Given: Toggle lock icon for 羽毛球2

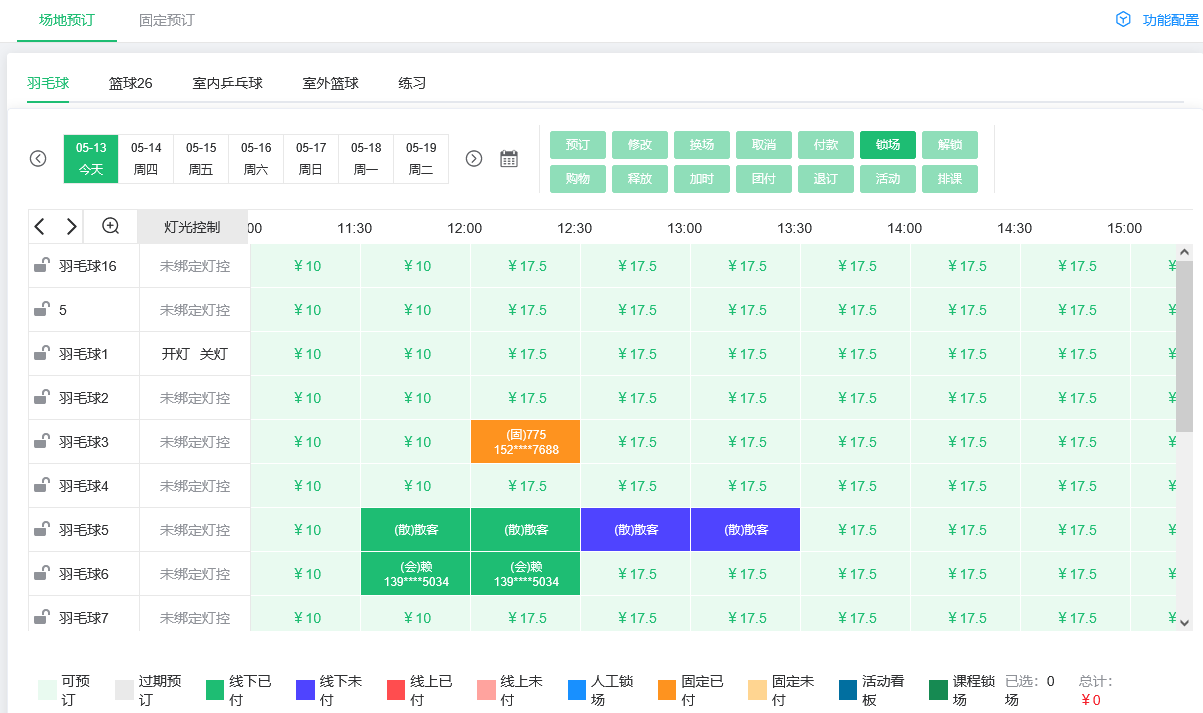Looking at the screenshot, I should 42,397.
